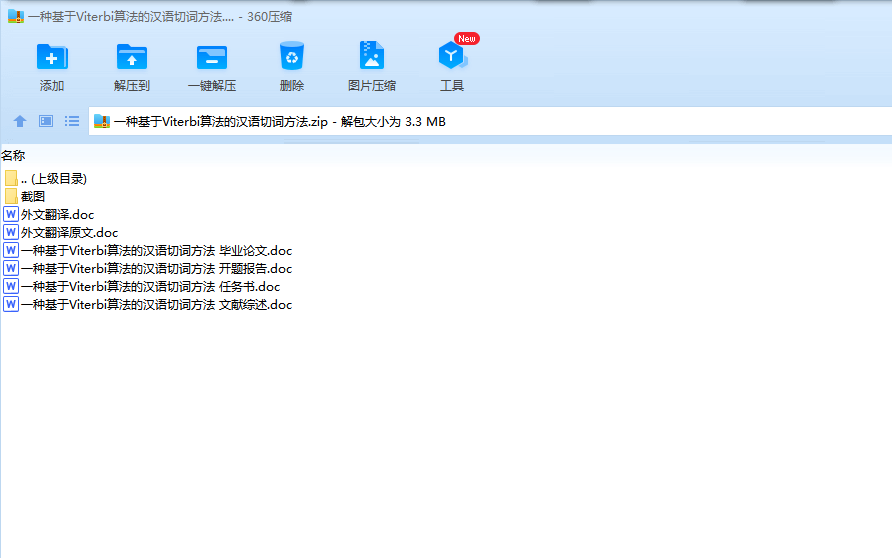This screenshot has width=892, height=558.
Task: Click the Word icon of the 毕业论文.doc file
Action: tap(11, 250)
